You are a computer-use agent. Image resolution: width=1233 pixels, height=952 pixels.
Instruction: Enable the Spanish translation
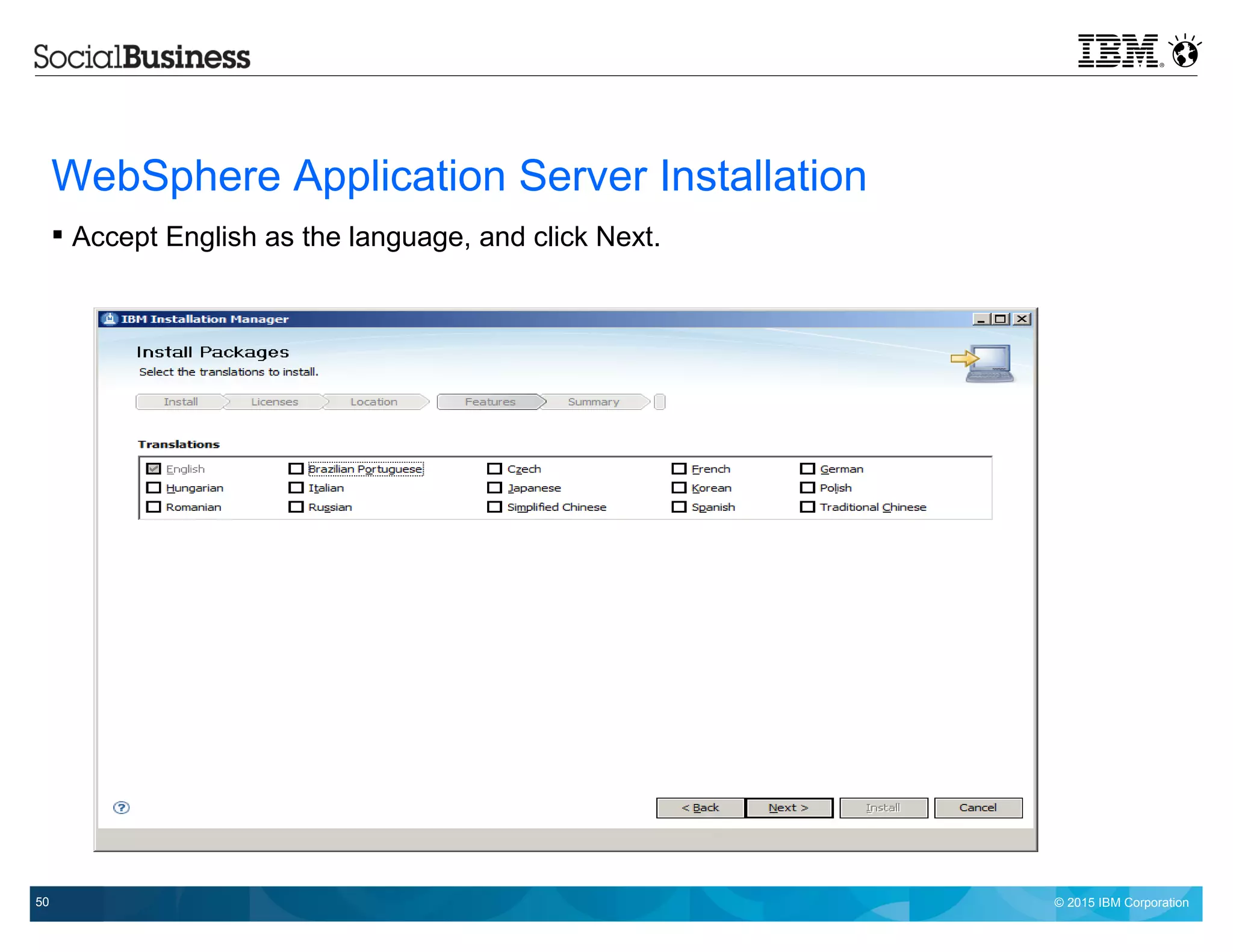[x=679, y=507]
